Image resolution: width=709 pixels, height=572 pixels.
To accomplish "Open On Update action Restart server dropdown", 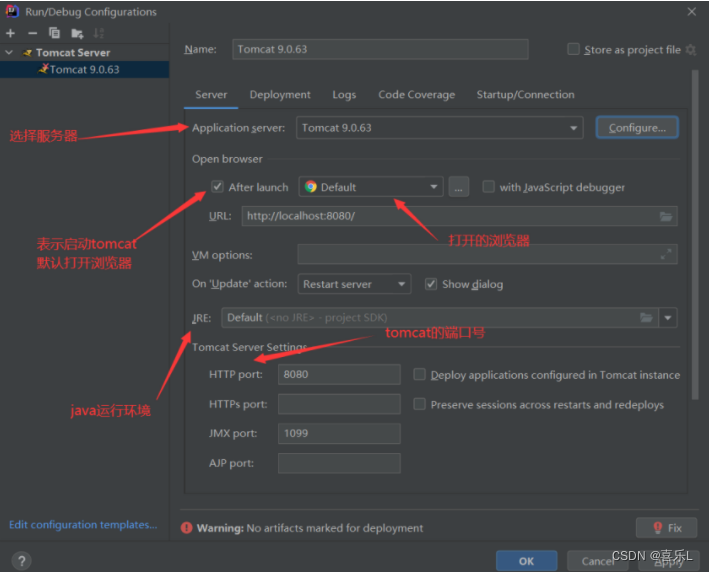I will (354, 284).
